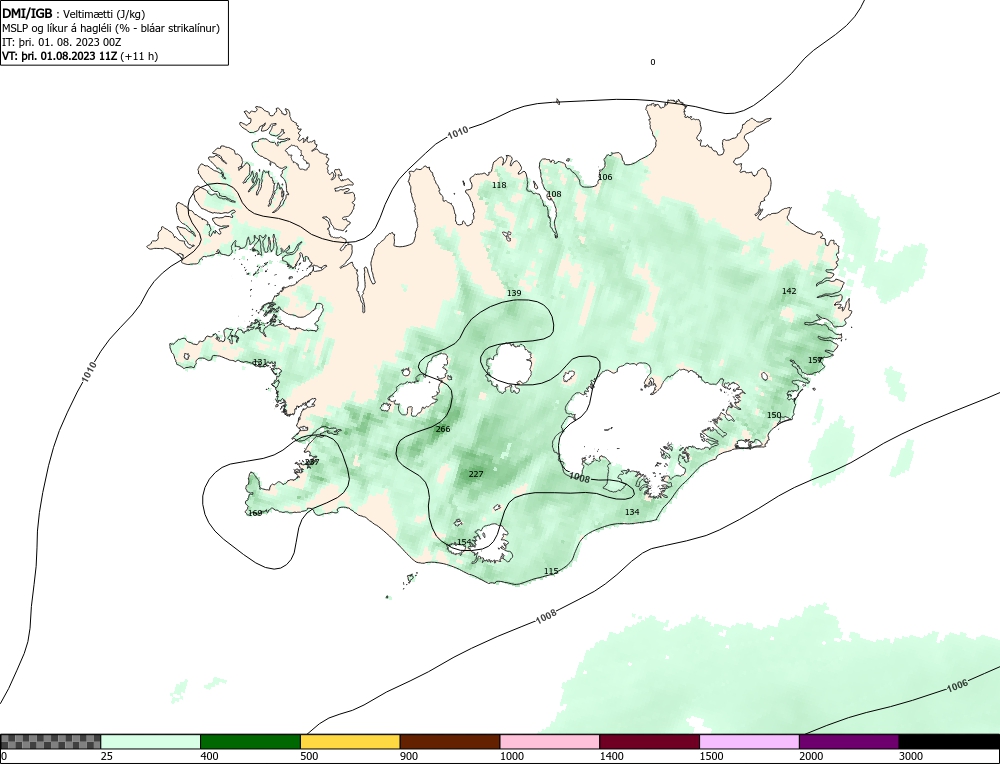The width and height of the screenshot is (1000, 764).
Task: Click the map value "0" north of Iceland
Action: tap(652, 62)
